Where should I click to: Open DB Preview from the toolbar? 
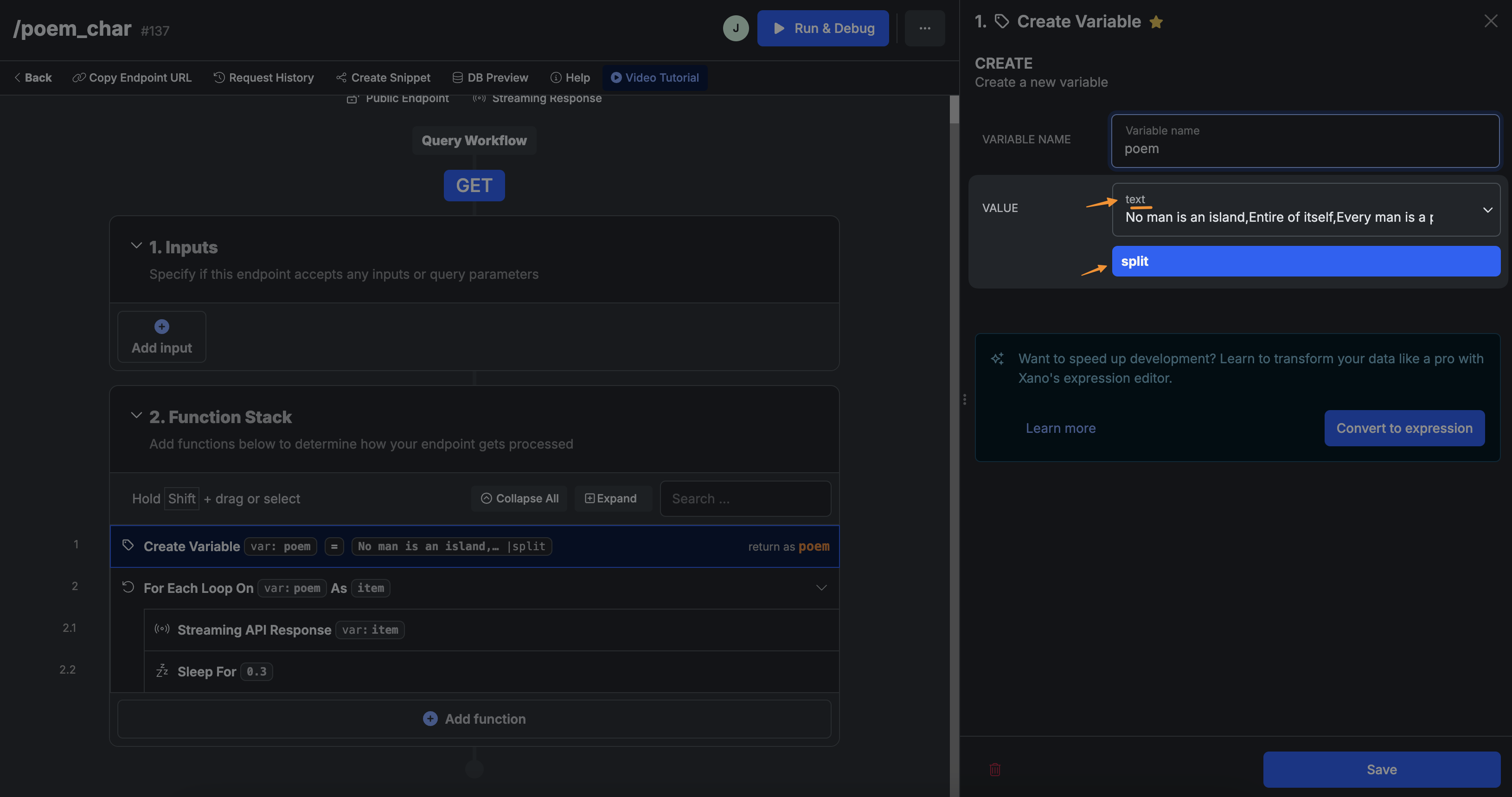tap(490, 77)
